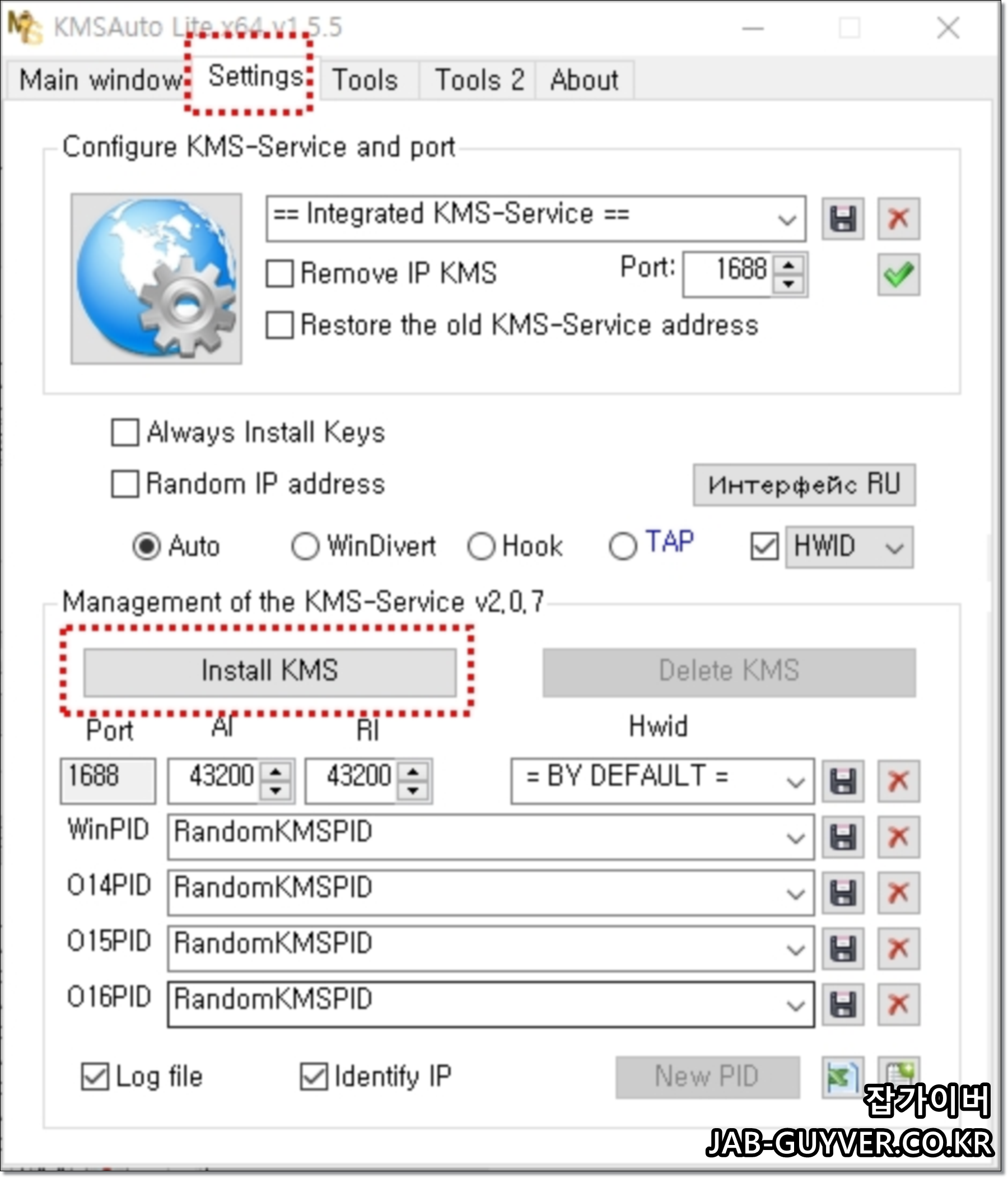
Task: Click the New PID button
Action: coord(707,1077)
